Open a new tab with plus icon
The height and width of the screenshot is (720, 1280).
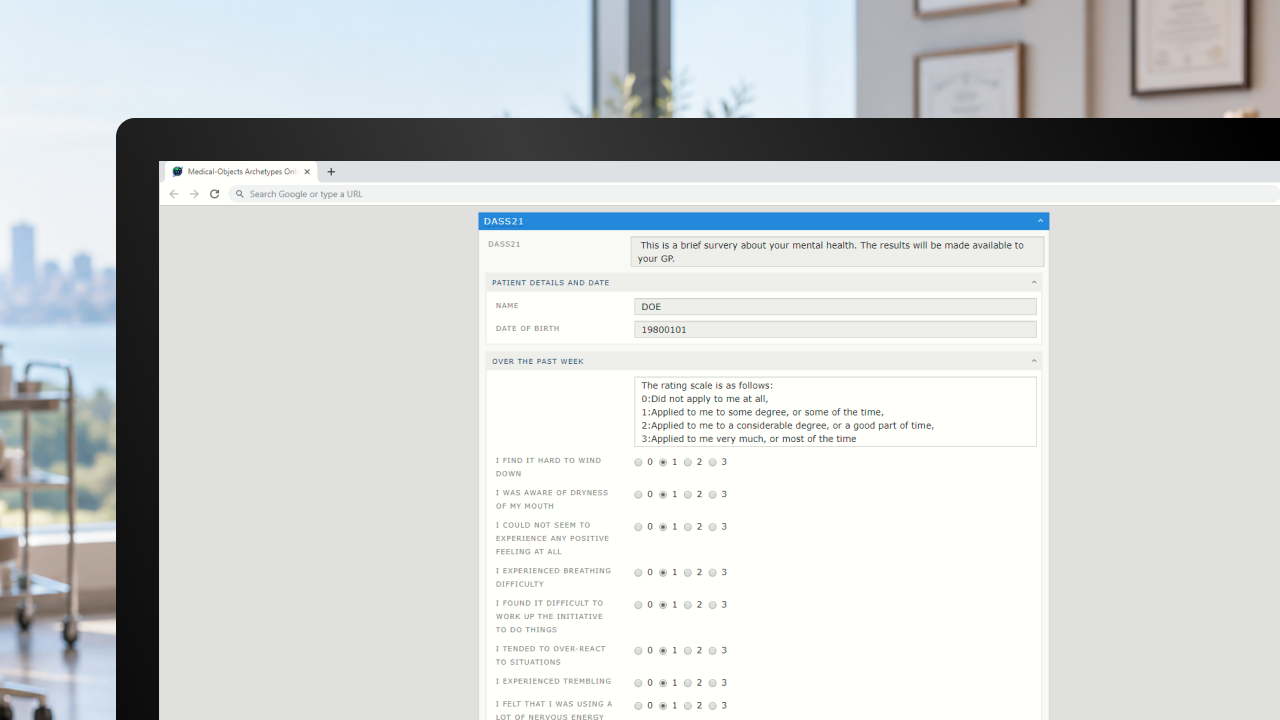point(331,172)
